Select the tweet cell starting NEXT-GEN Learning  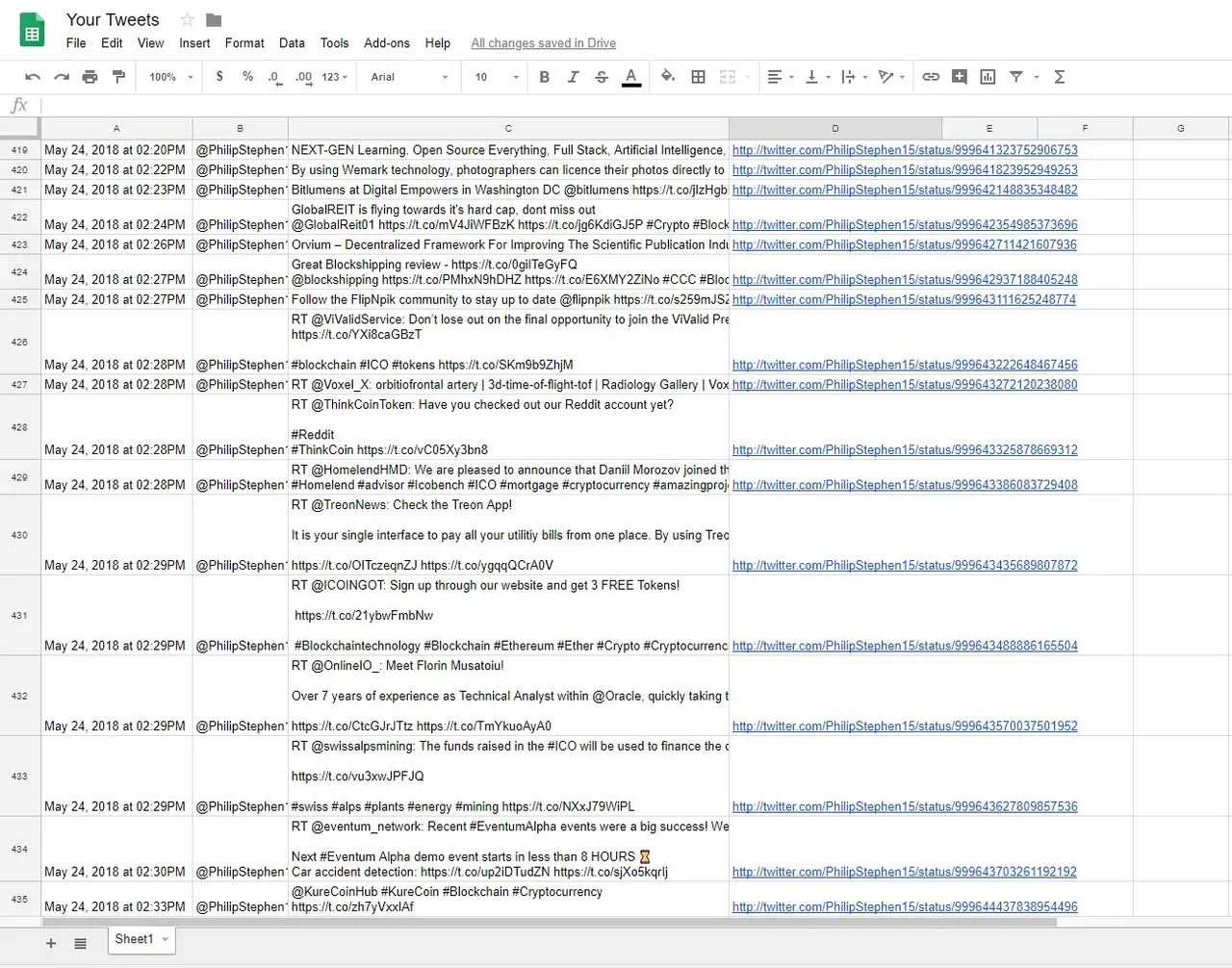508,150
